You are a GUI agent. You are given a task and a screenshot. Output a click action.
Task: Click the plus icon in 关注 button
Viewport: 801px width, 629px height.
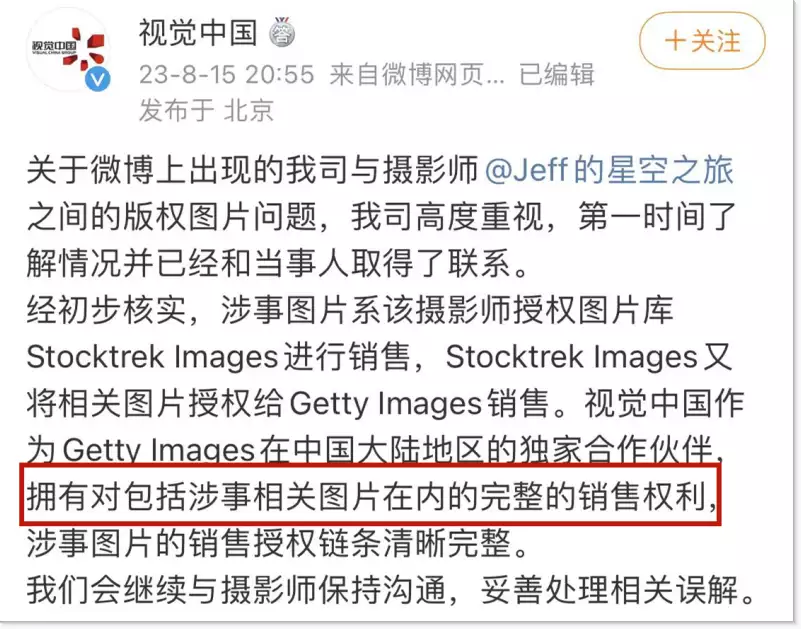tap(675, 41)
